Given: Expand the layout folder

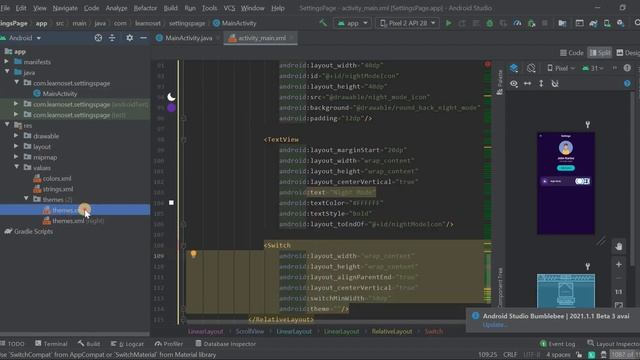Looking at the screenshot, I should pos(16,147).
